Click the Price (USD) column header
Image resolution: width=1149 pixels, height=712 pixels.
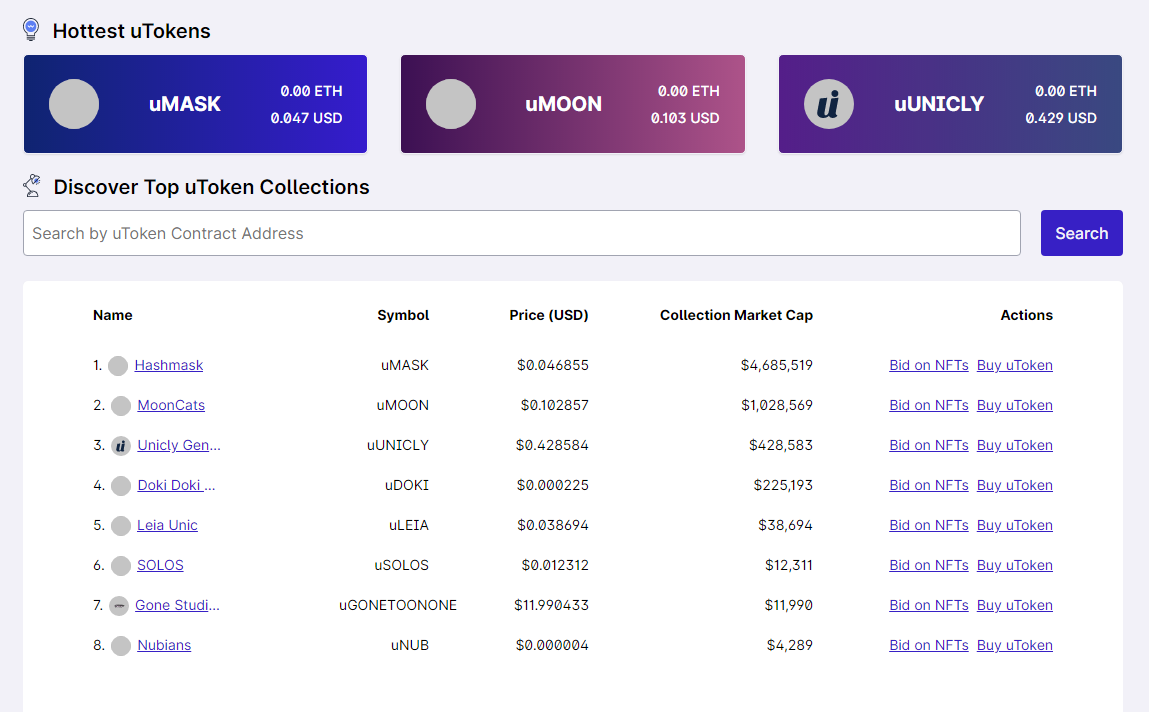(x=549, y=315)
